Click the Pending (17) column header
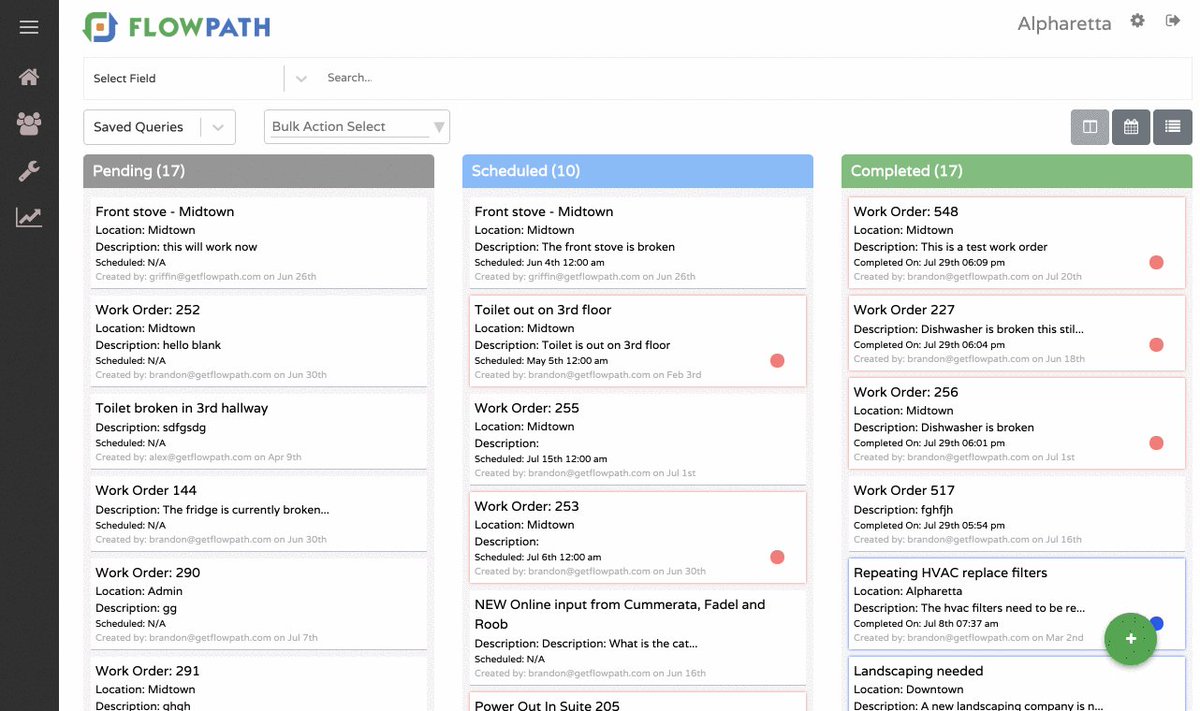The image size is (1200, 711). pyautogui.click(x=258, y=171)
